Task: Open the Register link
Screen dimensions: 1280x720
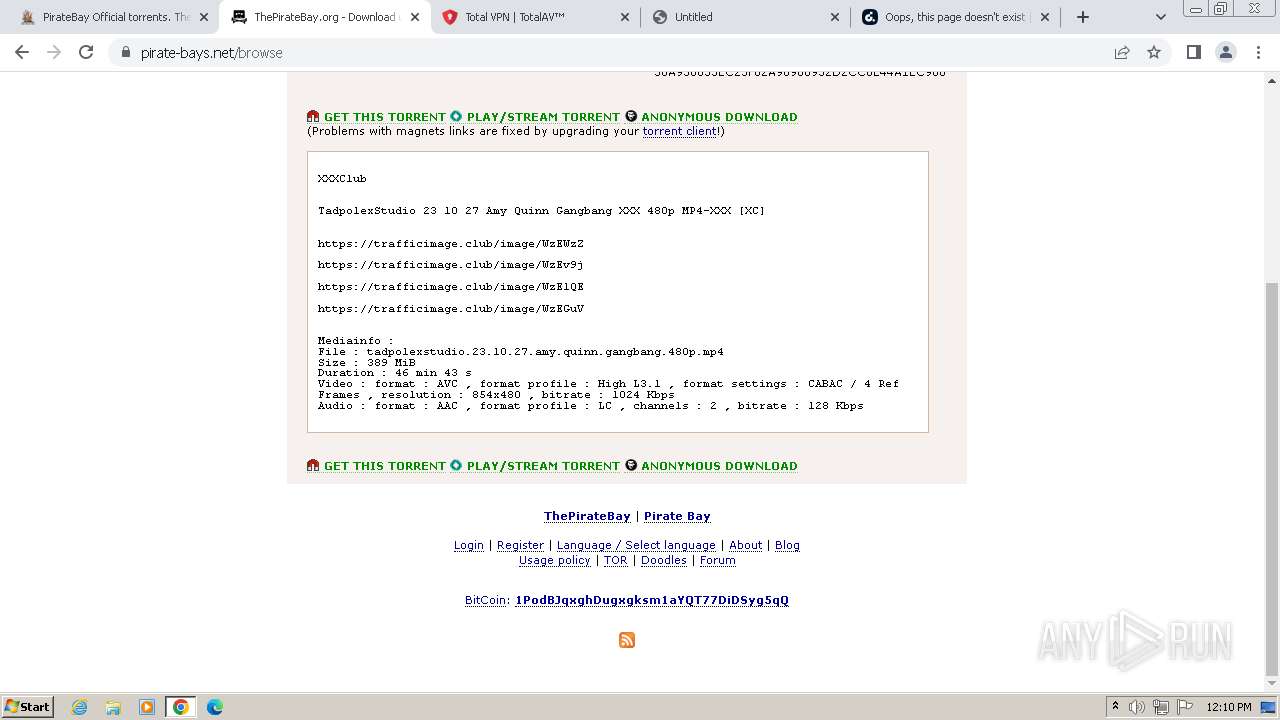Action: tap(520, 545)
